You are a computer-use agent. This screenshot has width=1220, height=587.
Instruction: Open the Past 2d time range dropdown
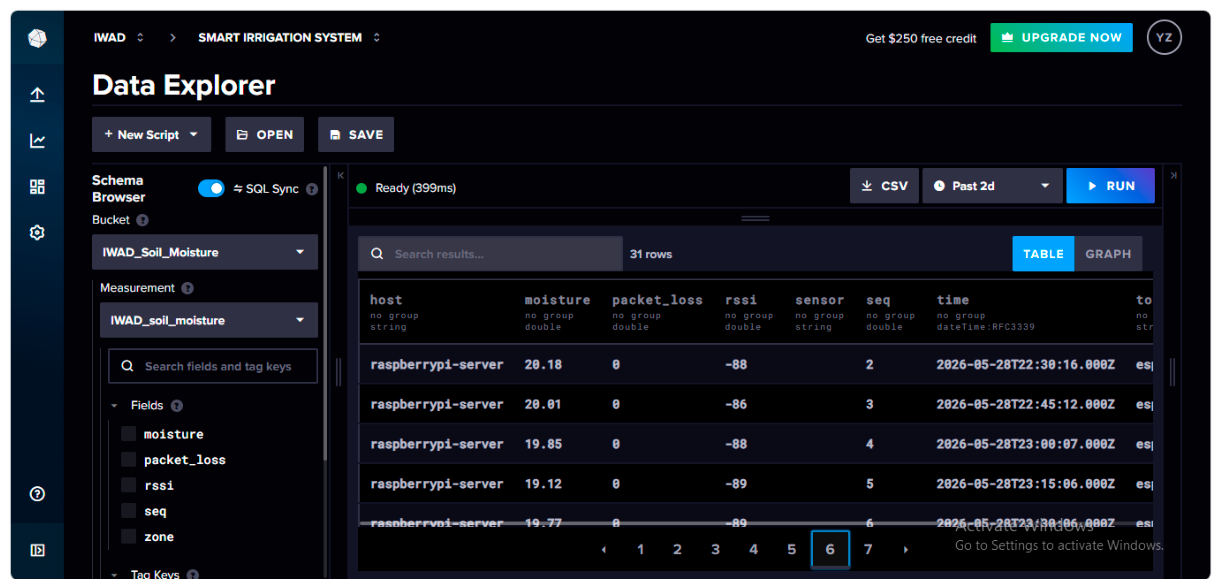pos(992,186)
